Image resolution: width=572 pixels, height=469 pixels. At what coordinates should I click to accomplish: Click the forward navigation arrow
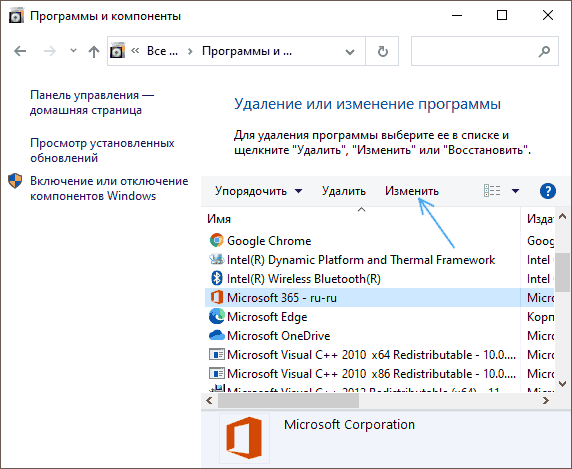click(49, 51)
